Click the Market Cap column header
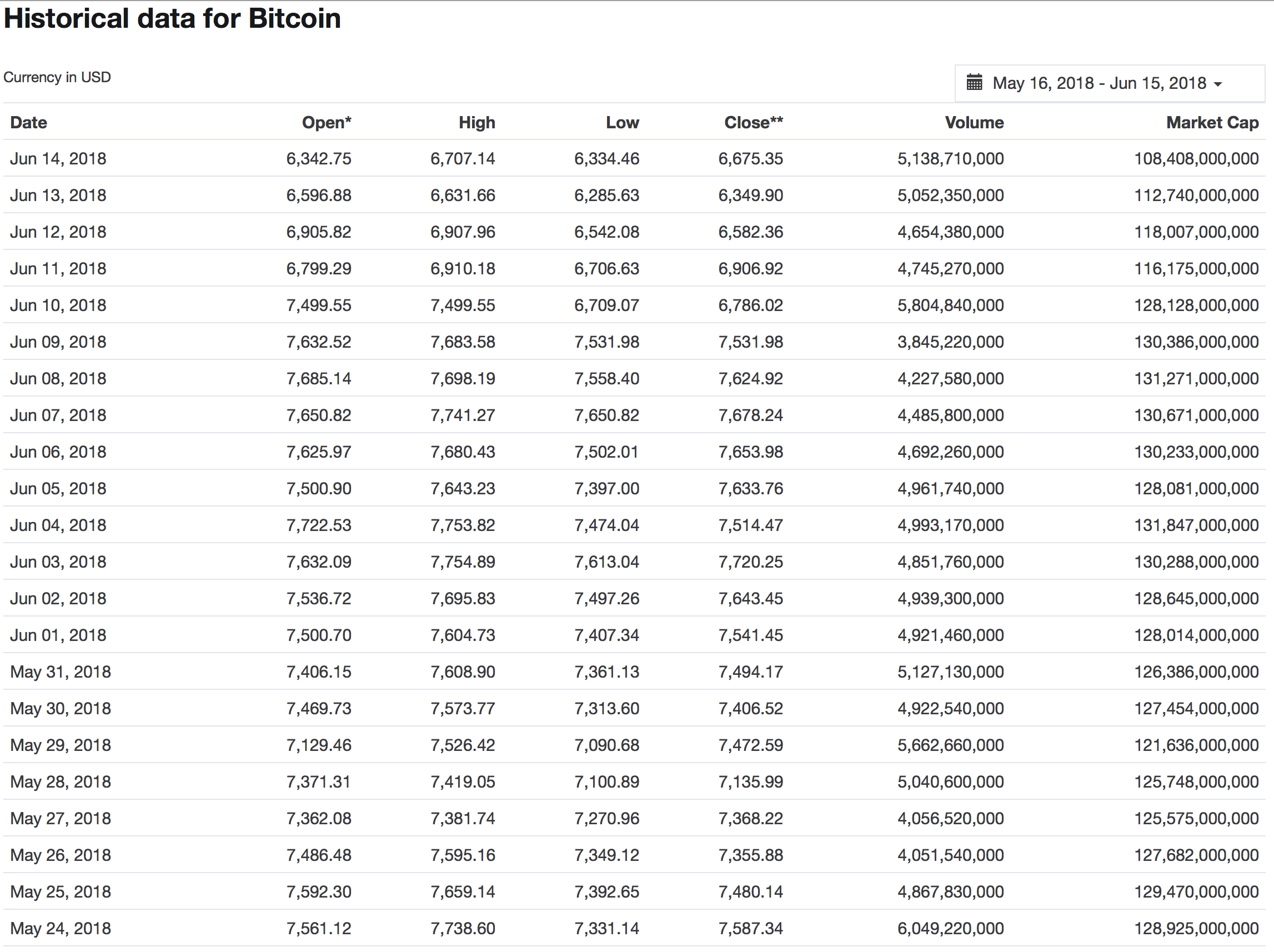This screenshot has width=1274, height=952. click(x=1212, y=122)
